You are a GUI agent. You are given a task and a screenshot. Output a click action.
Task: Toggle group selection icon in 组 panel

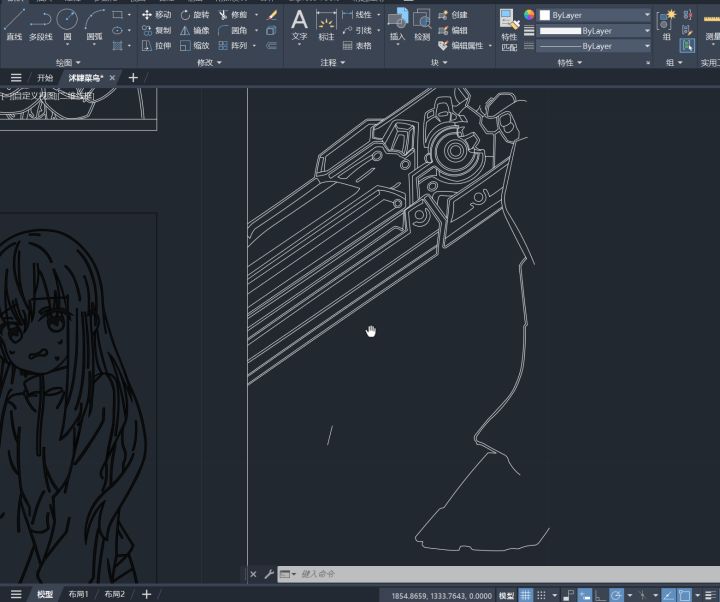[x=687, y=45]
